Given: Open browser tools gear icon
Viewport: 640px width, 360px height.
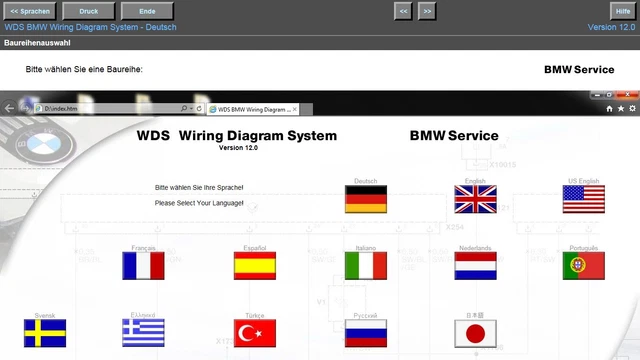Looking at the screenshot, I should point(632,109).
